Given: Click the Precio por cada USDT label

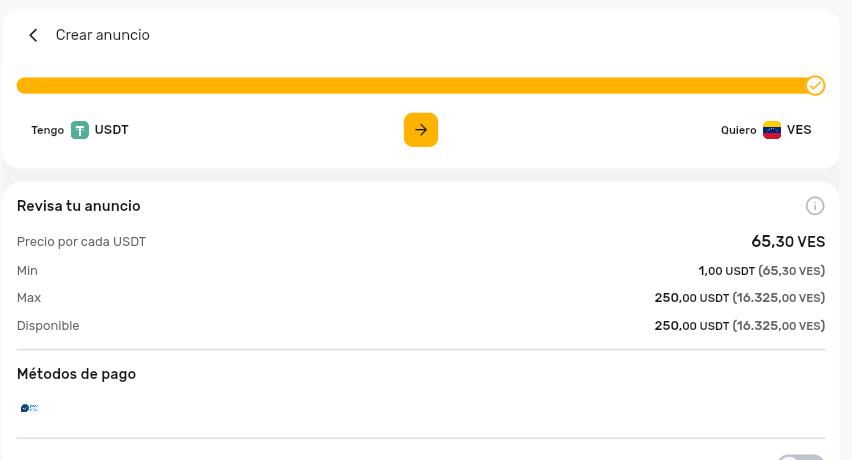Looking at the screenshot, I should click(82, 242).
